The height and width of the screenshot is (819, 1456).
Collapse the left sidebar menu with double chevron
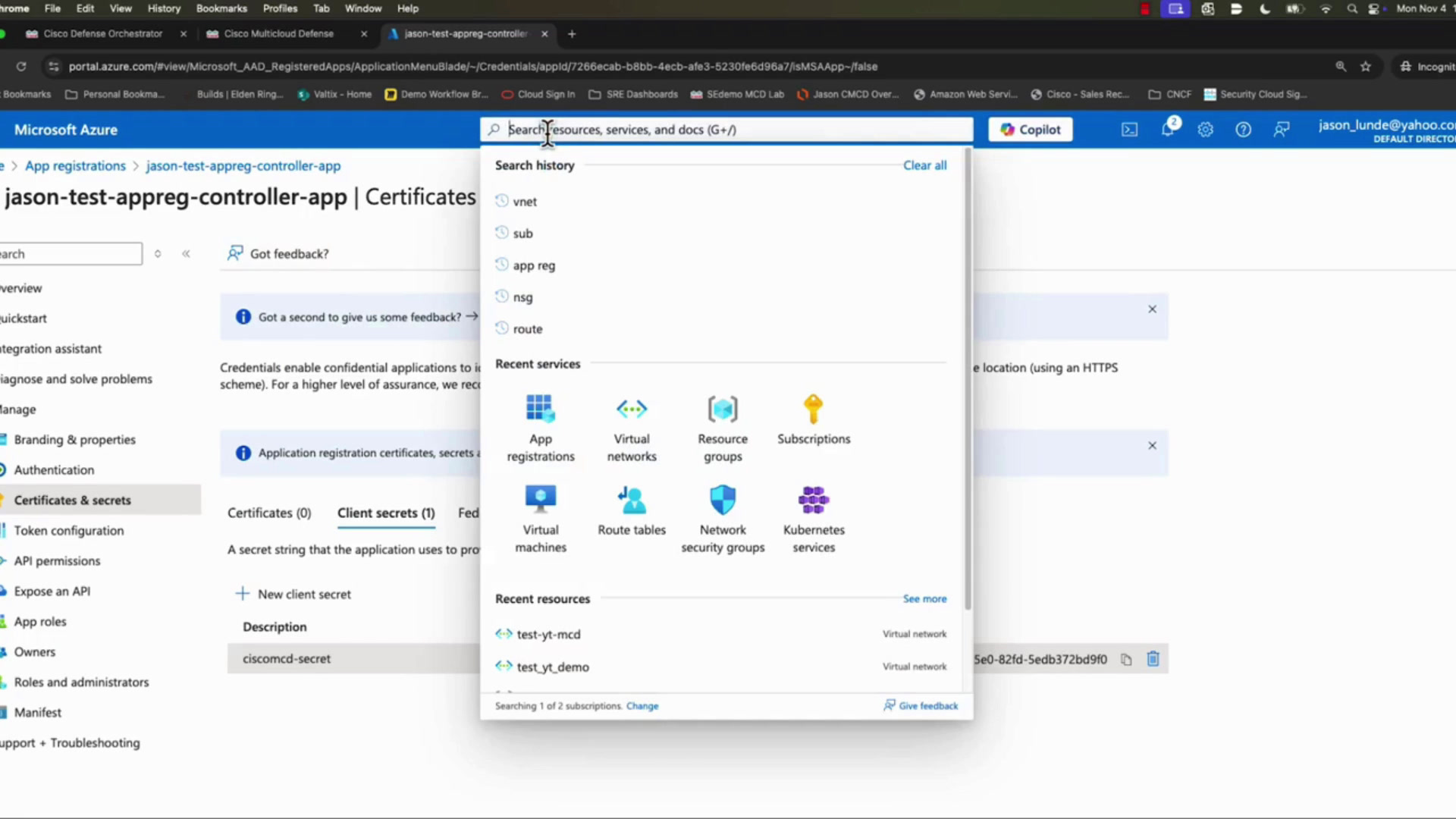click(x=186, y=254)
